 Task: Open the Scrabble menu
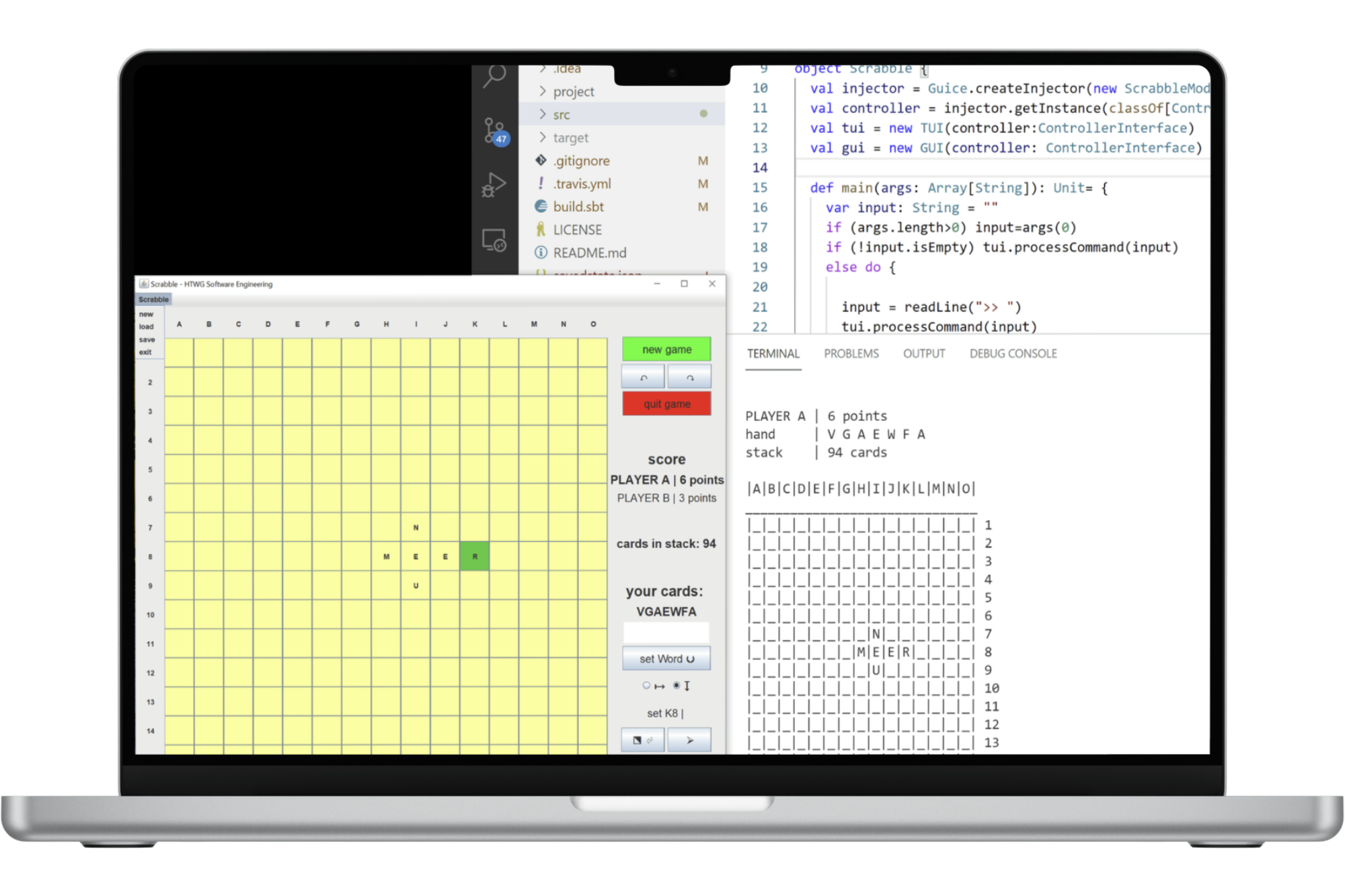[x=153, y=300]
